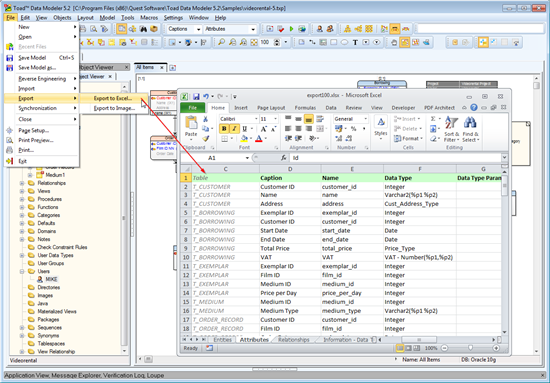Open Attributes dropdown in Toad toolbar
This screenshot has height=383, width=550.
coord(253,29)
